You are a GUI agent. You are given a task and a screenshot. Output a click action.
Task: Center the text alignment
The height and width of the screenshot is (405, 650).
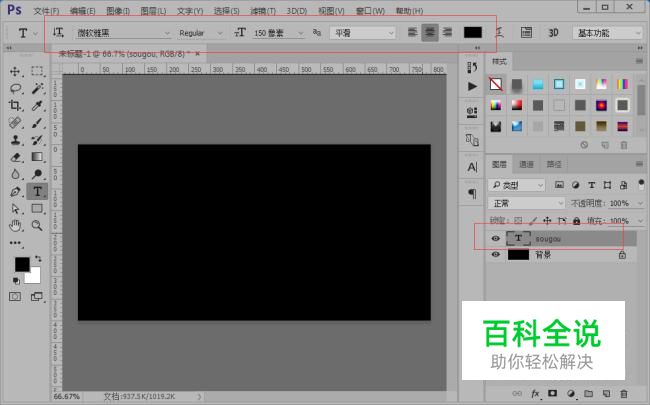click(x=430, y=32)
